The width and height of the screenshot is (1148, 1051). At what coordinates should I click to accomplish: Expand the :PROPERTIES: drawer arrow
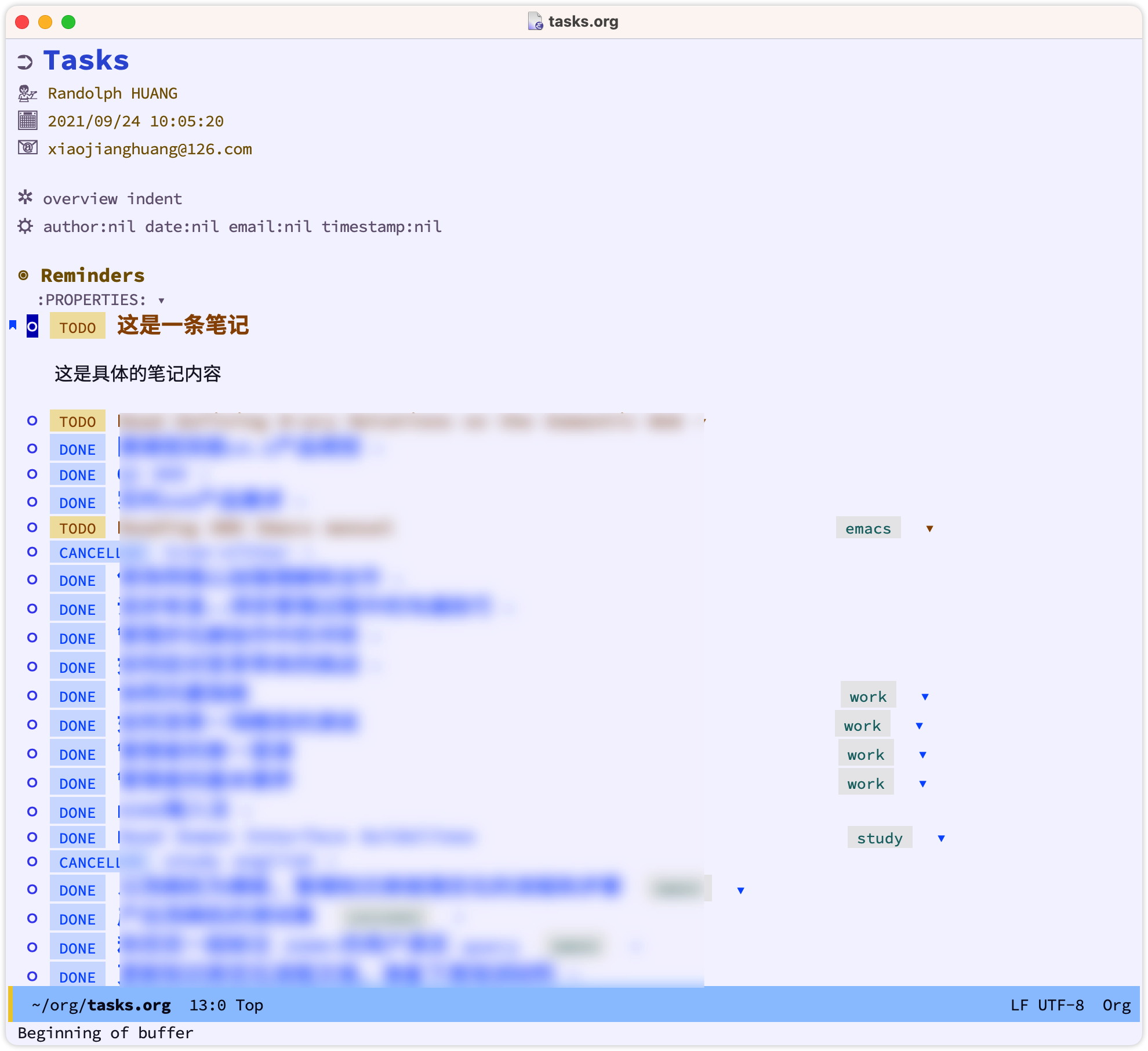[x=161, y=300]
